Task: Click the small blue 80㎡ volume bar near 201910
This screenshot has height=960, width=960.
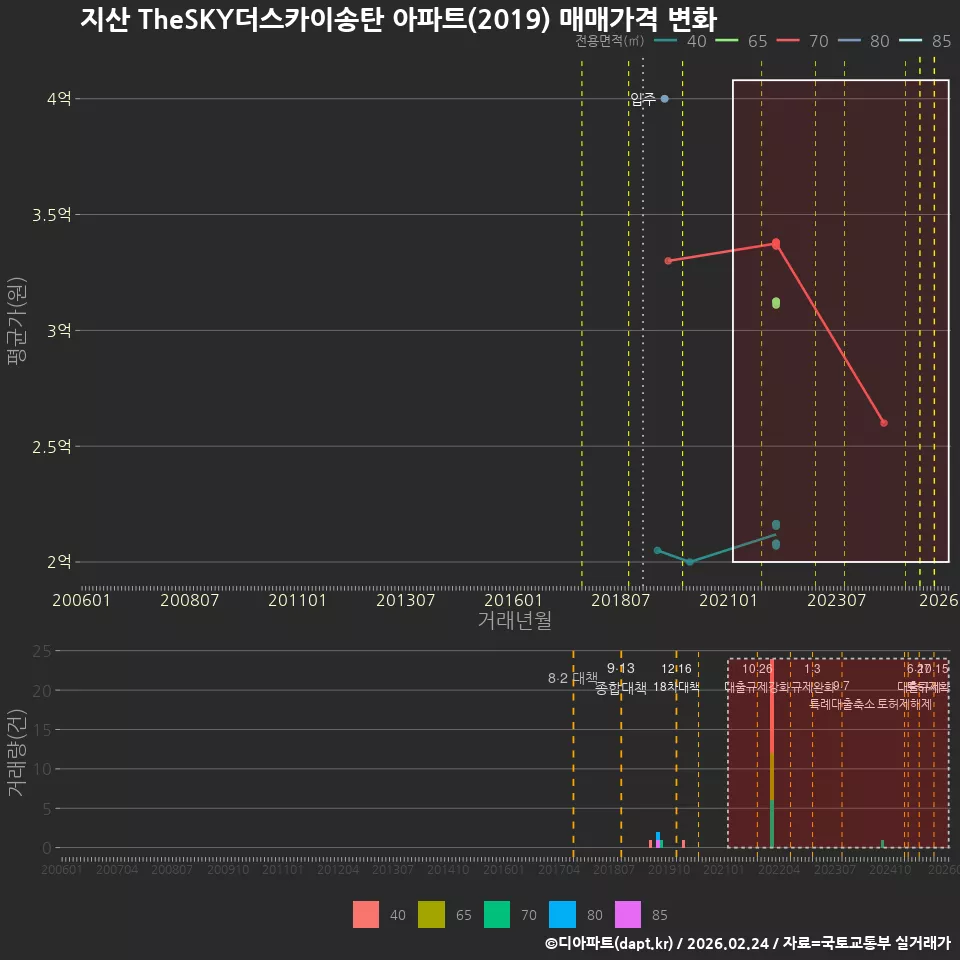Action: pyautogui.click(x=658, y=836)
